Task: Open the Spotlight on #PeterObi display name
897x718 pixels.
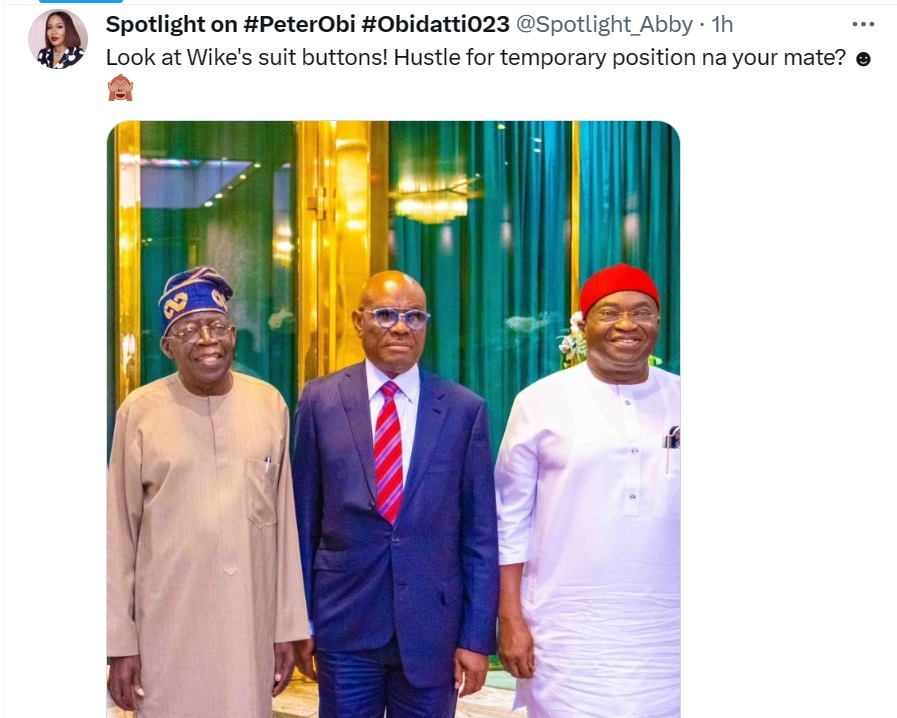Action: coord(172,24)
